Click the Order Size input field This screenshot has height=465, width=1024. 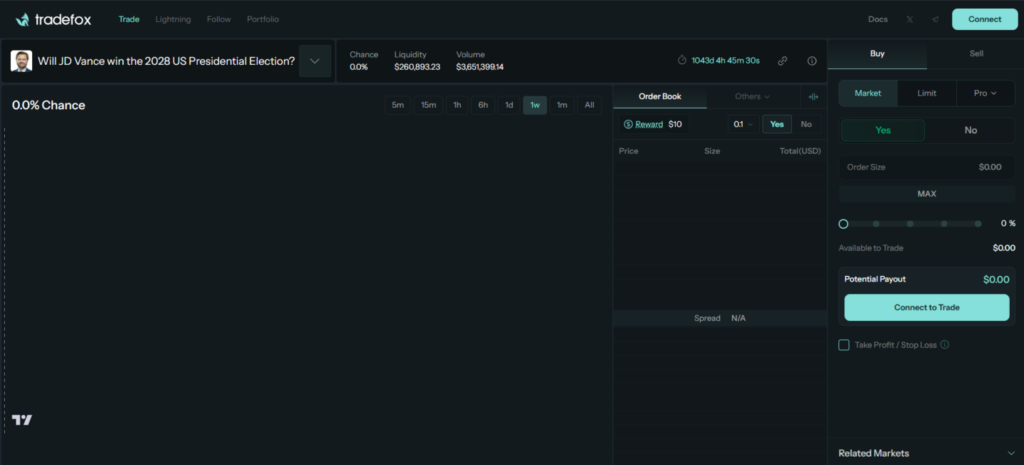pos(926,167)
